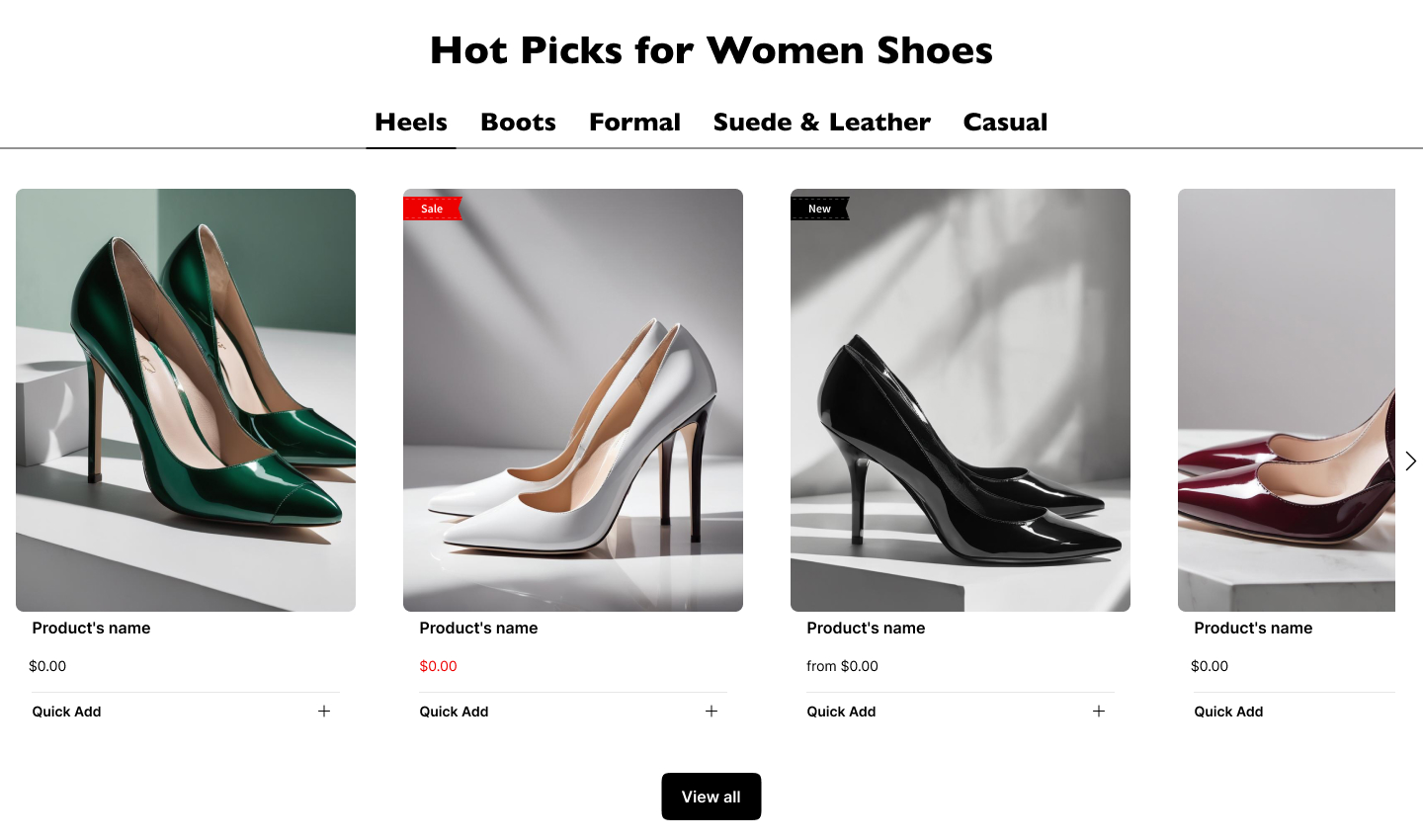Open the burgundy heels product image
This screenshot has height=840, width=1423.
[x=1287, y=400]
